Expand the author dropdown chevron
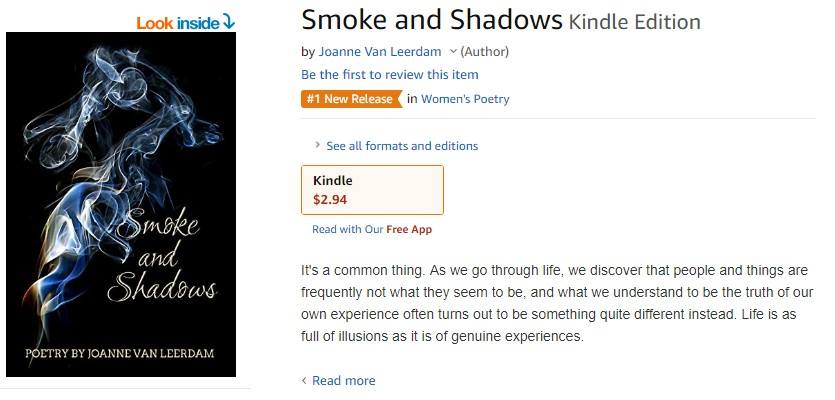The height and width of the screenshot is (400, 835). click(x=453, y=51)
